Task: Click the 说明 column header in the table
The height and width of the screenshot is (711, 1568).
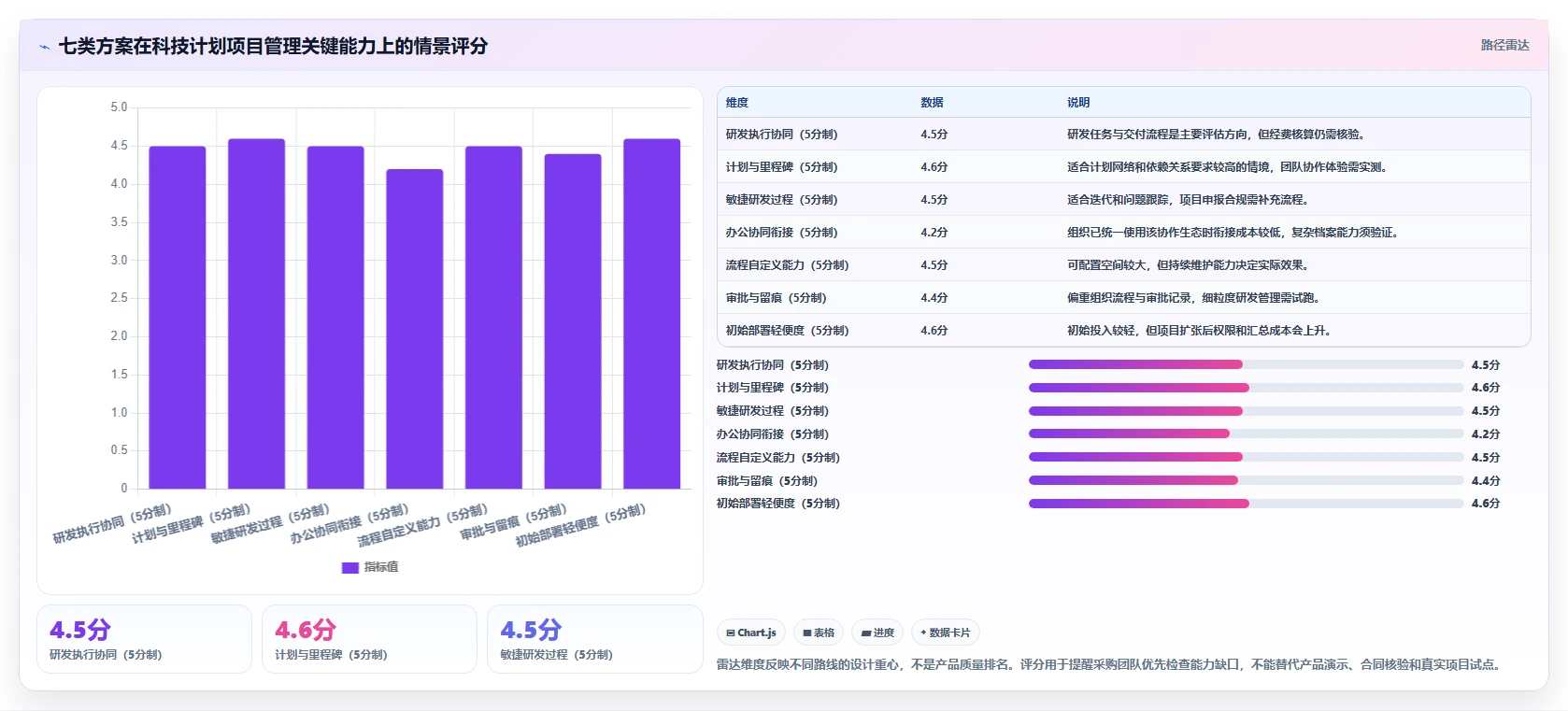Action: (x=1078, y=103)
